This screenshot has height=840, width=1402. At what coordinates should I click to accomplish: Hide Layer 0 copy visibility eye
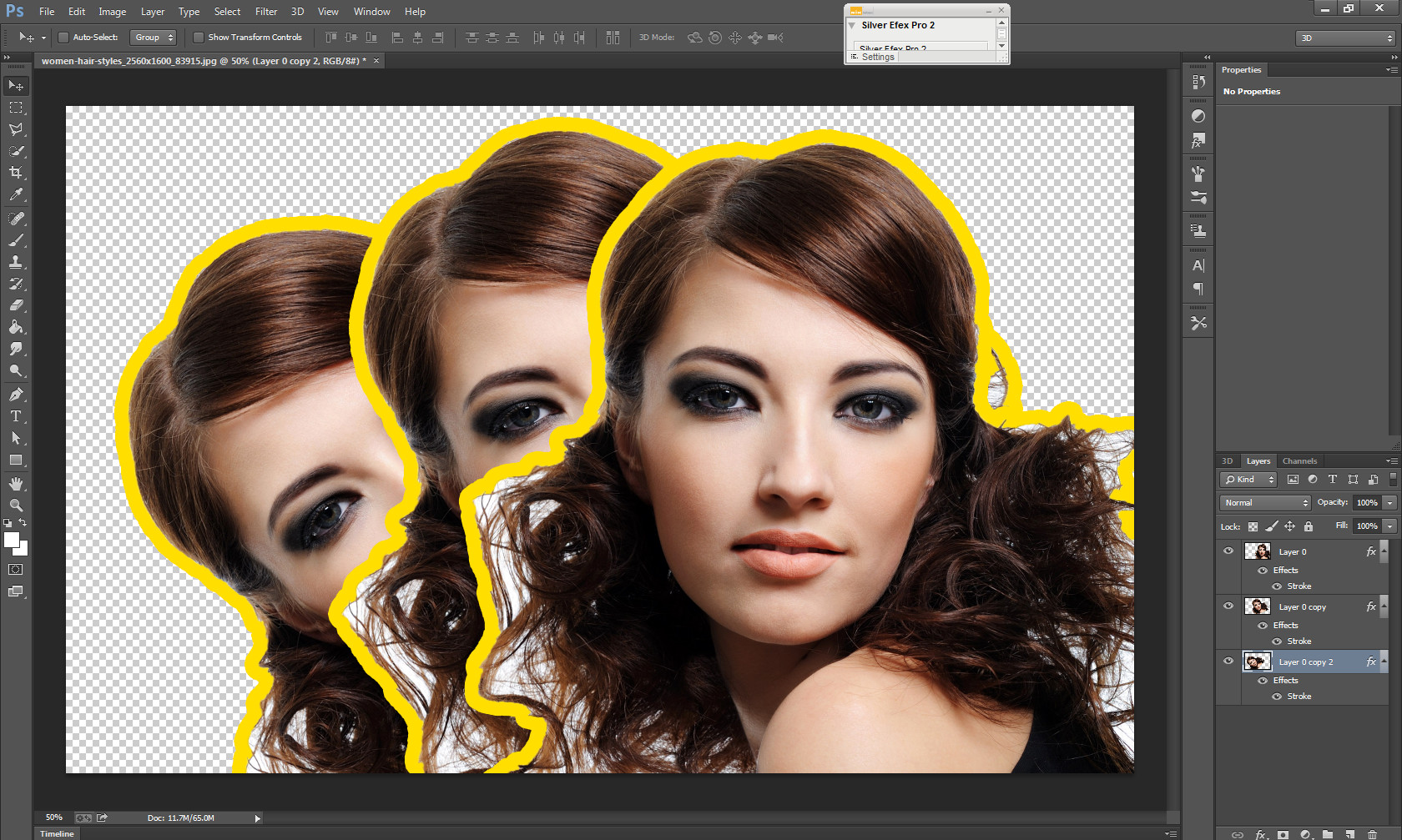(1228, 606)
